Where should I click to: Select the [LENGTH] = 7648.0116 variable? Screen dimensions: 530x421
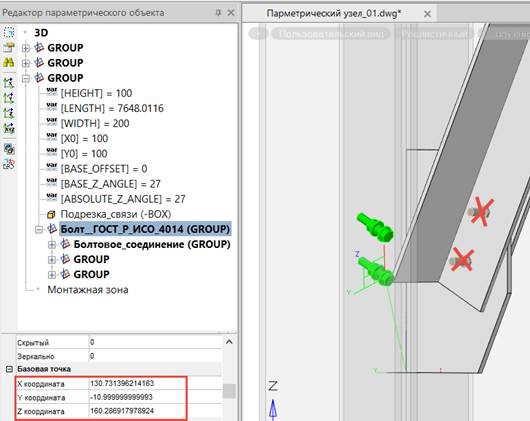pos(112,108)
